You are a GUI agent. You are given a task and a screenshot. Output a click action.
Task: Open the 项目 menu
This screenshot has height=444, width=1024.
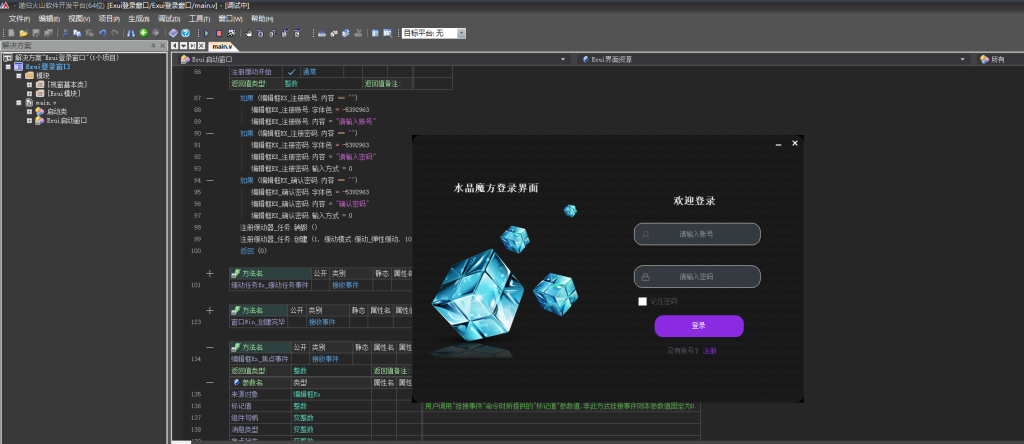point(109,19)
